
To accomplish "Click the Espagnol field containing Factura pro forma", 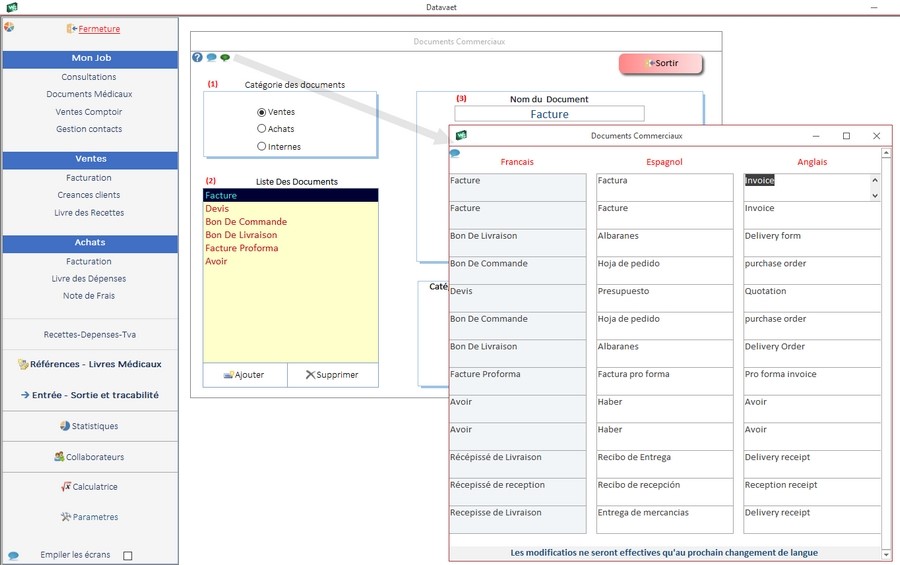I will coord(665,381).
